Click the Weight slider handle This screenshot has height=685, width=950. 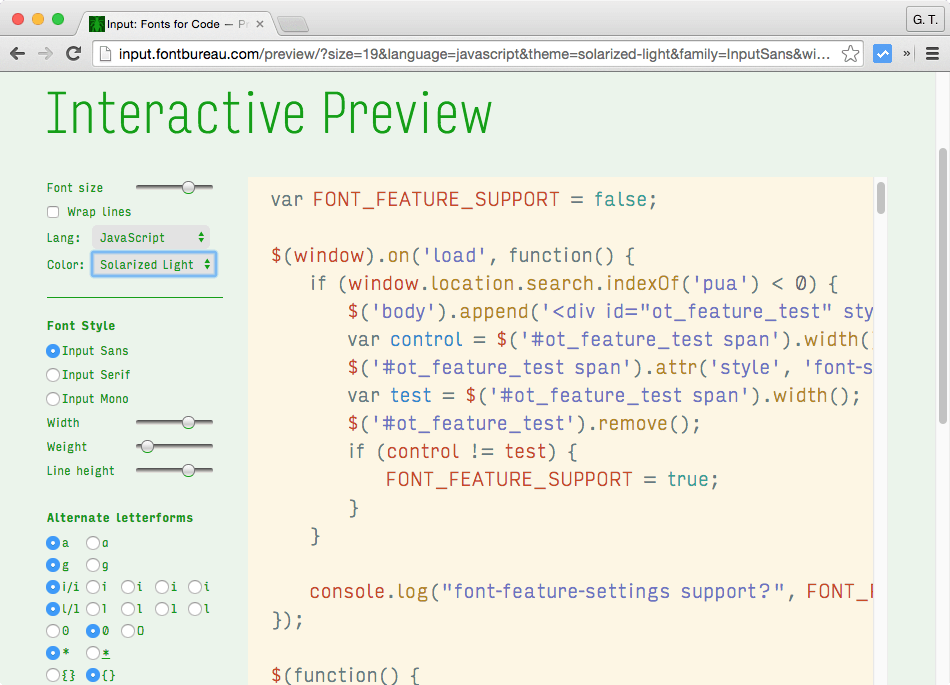[x=148, y=446]
